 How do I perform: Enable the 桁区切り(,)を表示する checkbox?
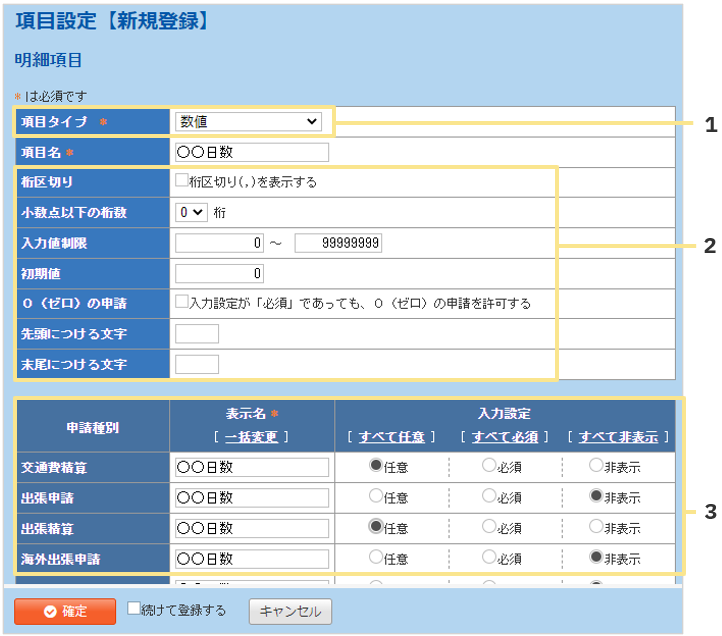[182, 182]
